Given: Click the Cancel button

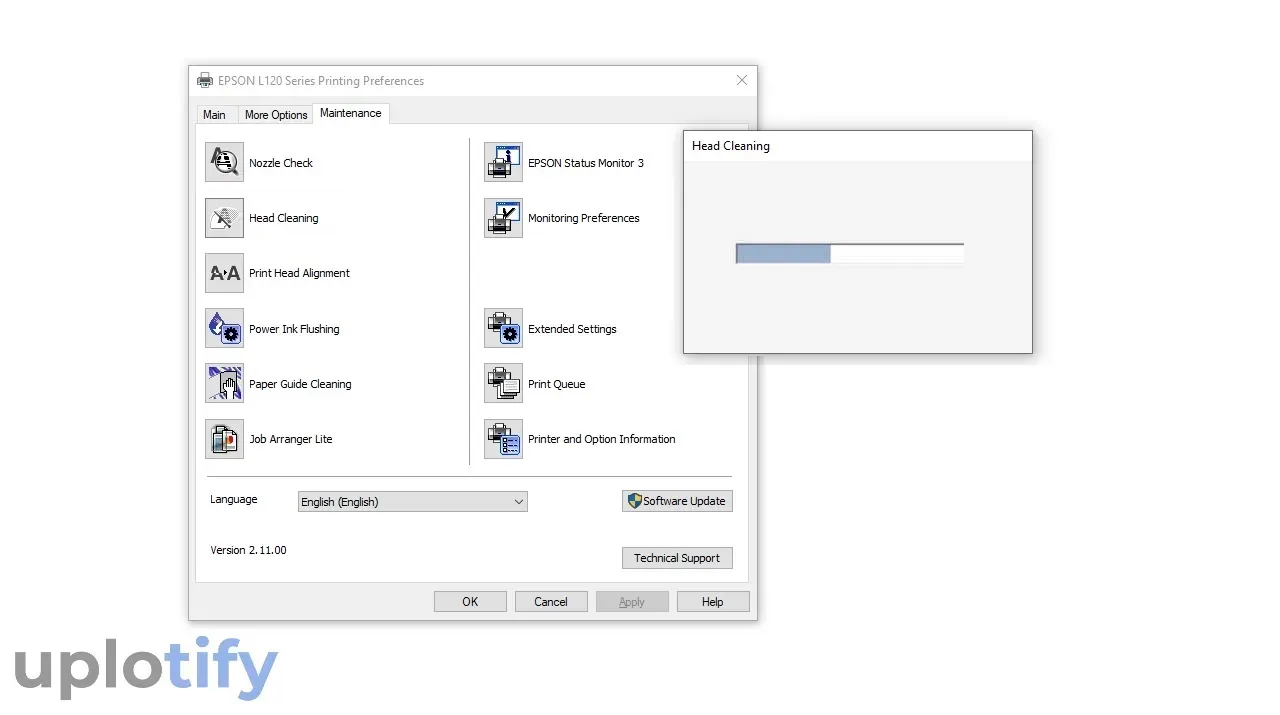Looking at the screenshot, I should tap(551, 602).
